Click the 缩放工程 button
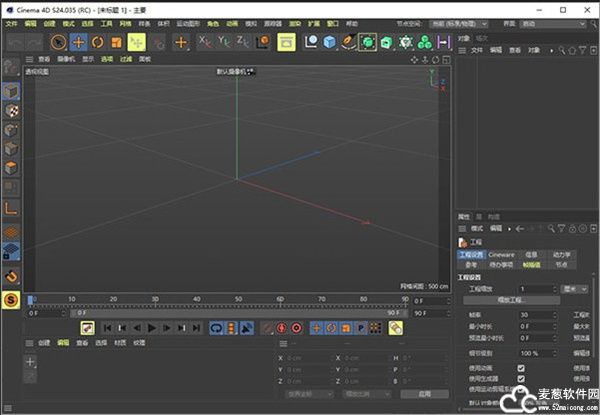 (x=512, y=299)
